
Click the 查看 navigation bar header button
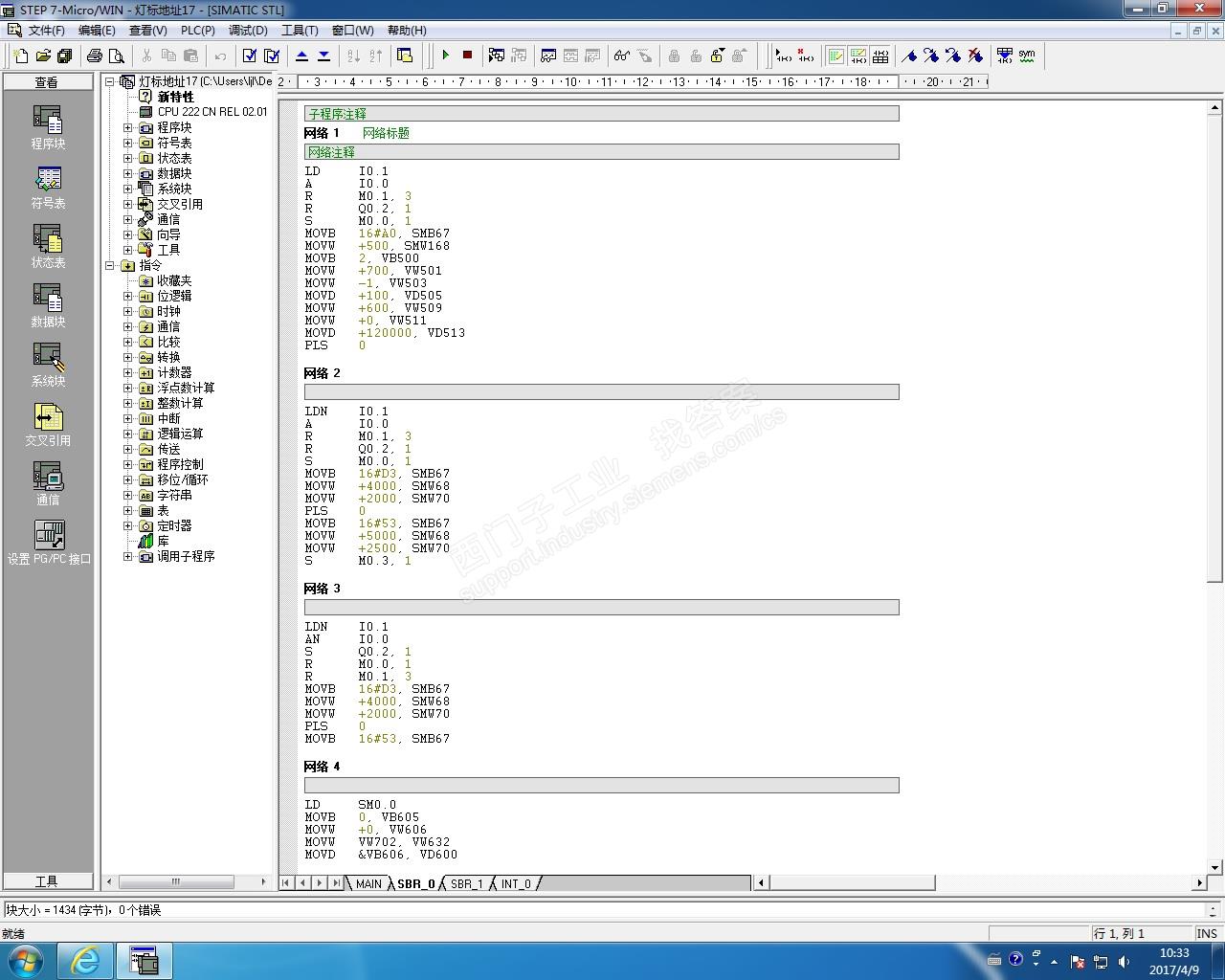pyautogui.click(x=48, y=82)
